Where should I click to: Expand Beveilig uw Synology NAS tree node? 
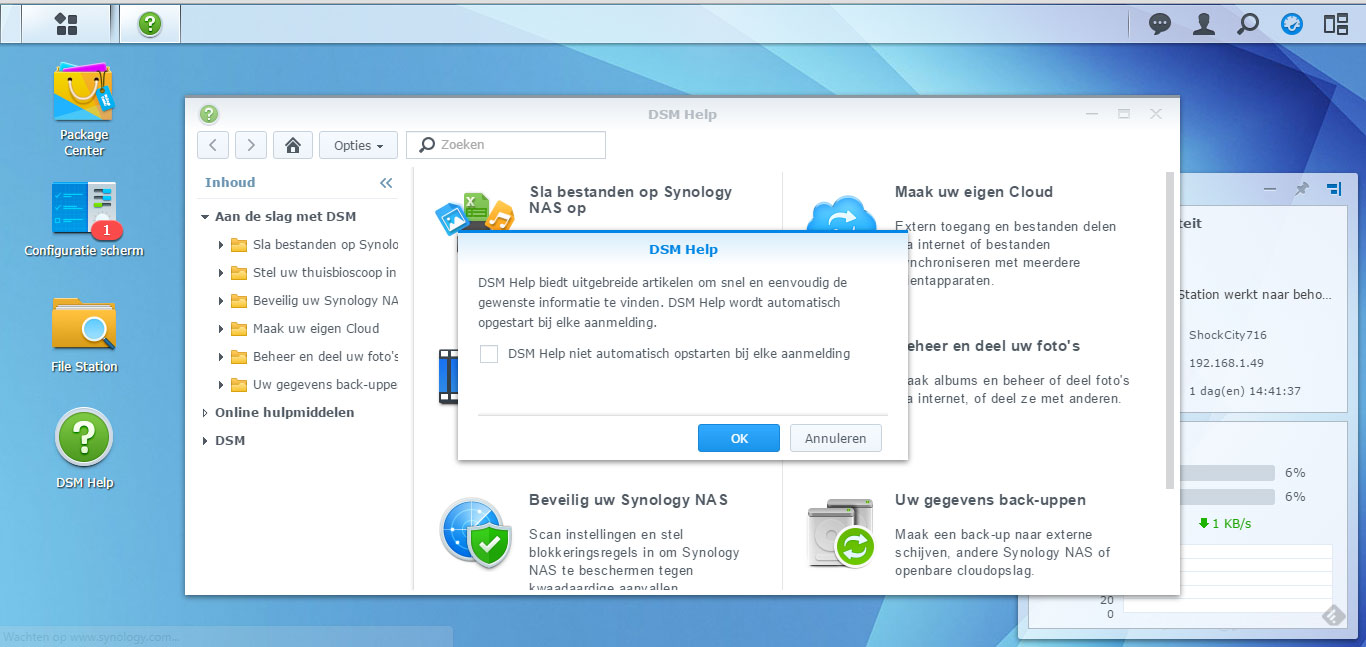(x=221, y=301)
